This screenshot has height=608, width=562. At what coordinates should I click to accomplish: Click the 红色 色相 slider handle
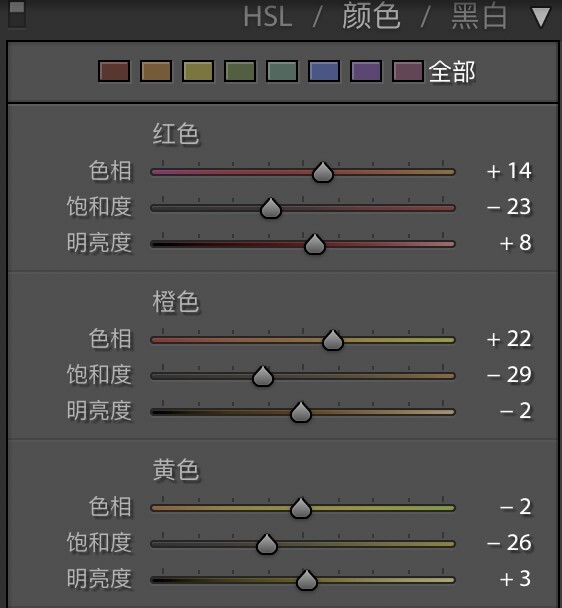point(323,172)
